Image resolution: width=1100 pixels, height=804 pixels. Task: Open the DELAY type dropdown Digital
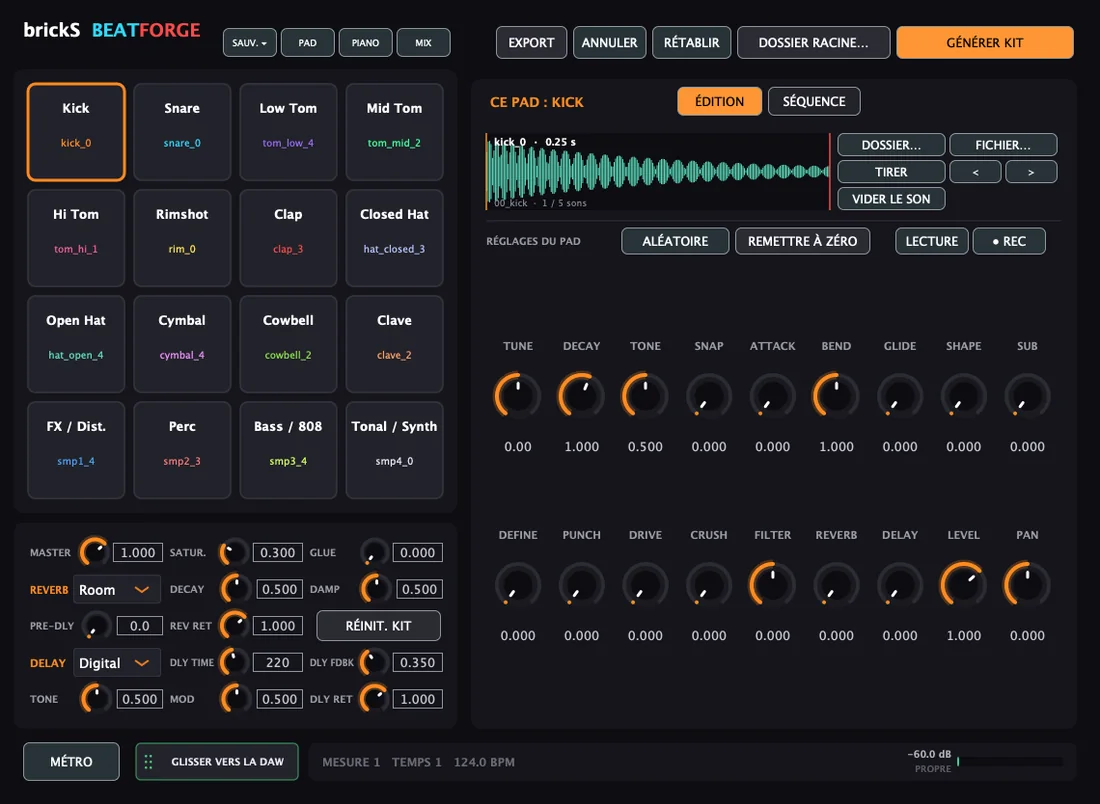[116, 663]
